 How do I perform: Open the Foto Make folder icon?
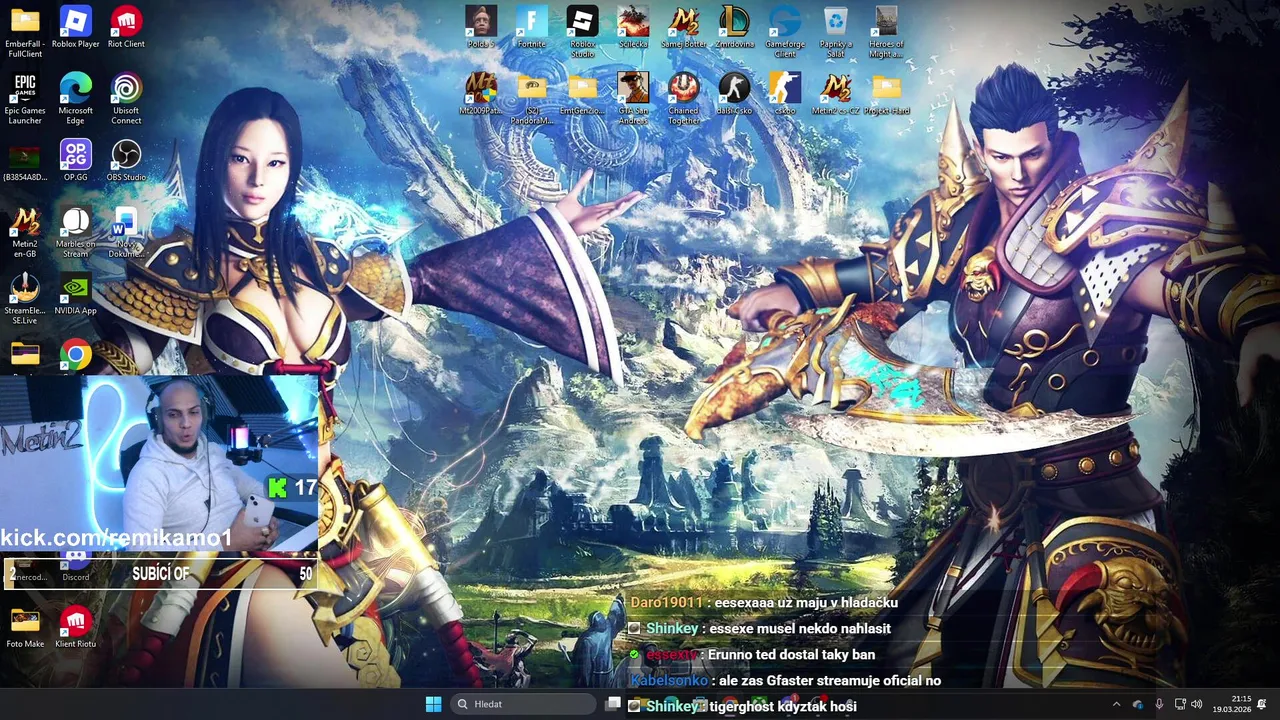click(x=25, y=627)
